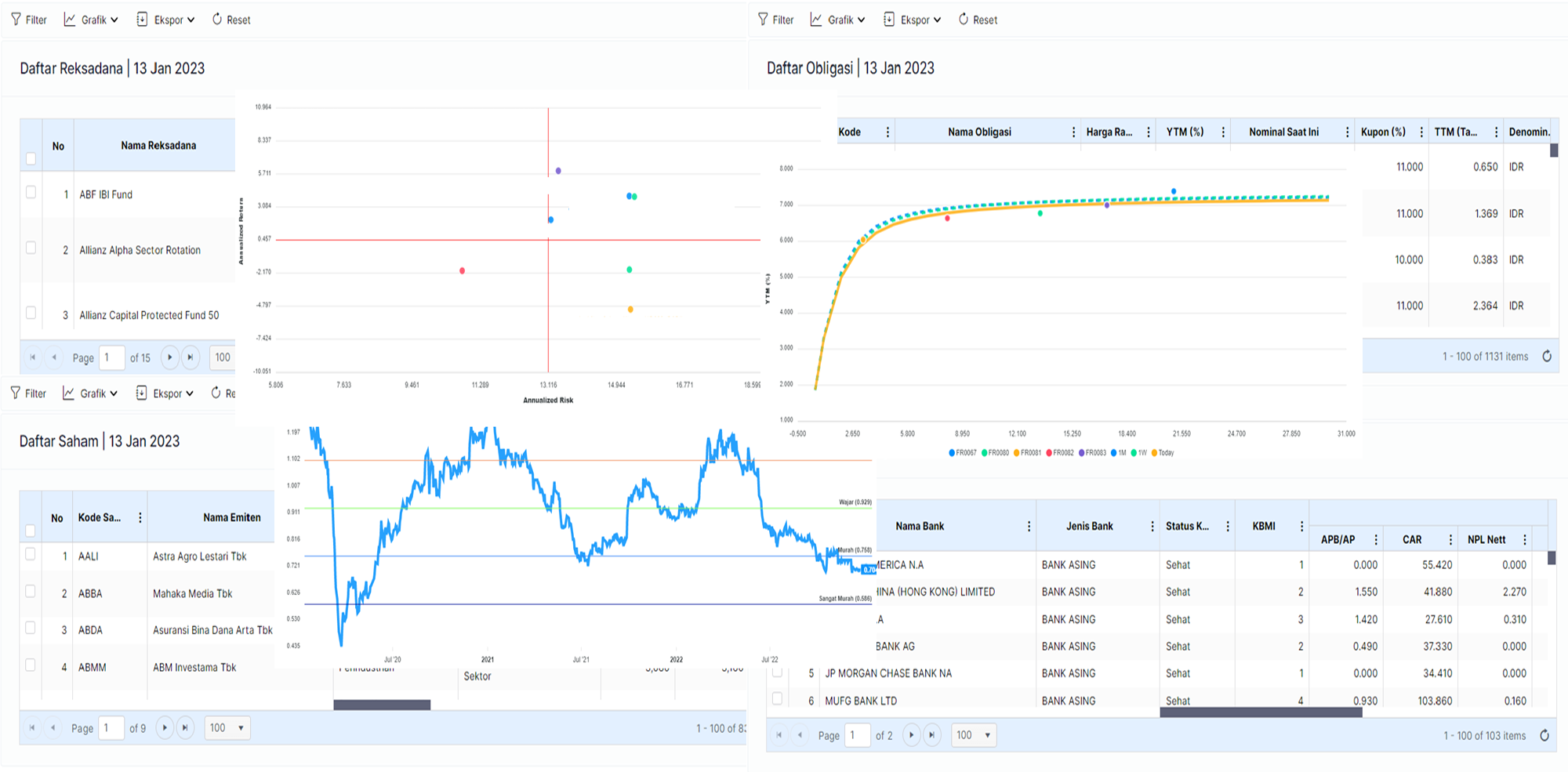This screenshot has width=1568, height=772.
Task: Select all rows in Daftar Reksadana header checkbox
Action: (31, 159)
